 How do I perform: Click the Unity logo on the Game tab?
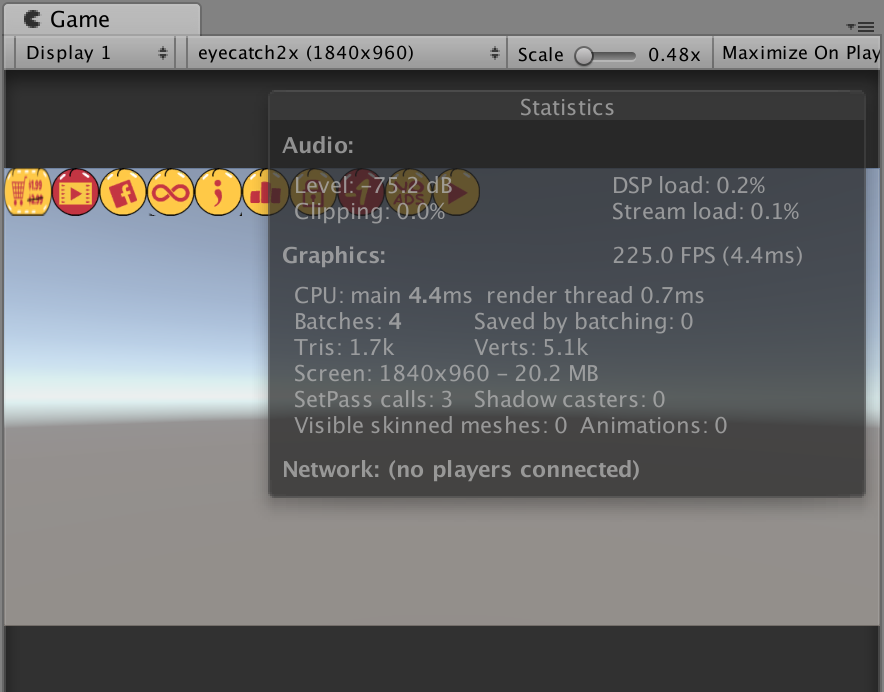[34, 18]
